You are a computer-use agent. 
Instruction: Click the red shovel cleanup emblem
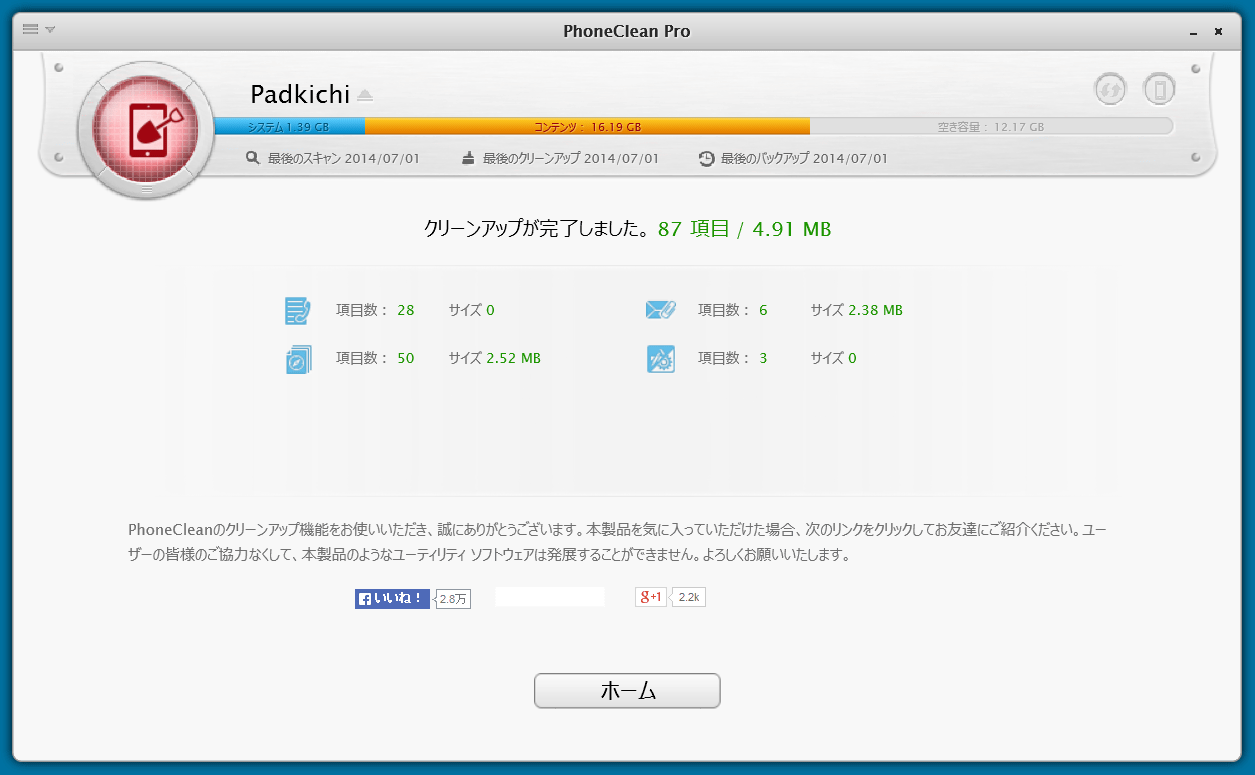[x=146, y=128]
